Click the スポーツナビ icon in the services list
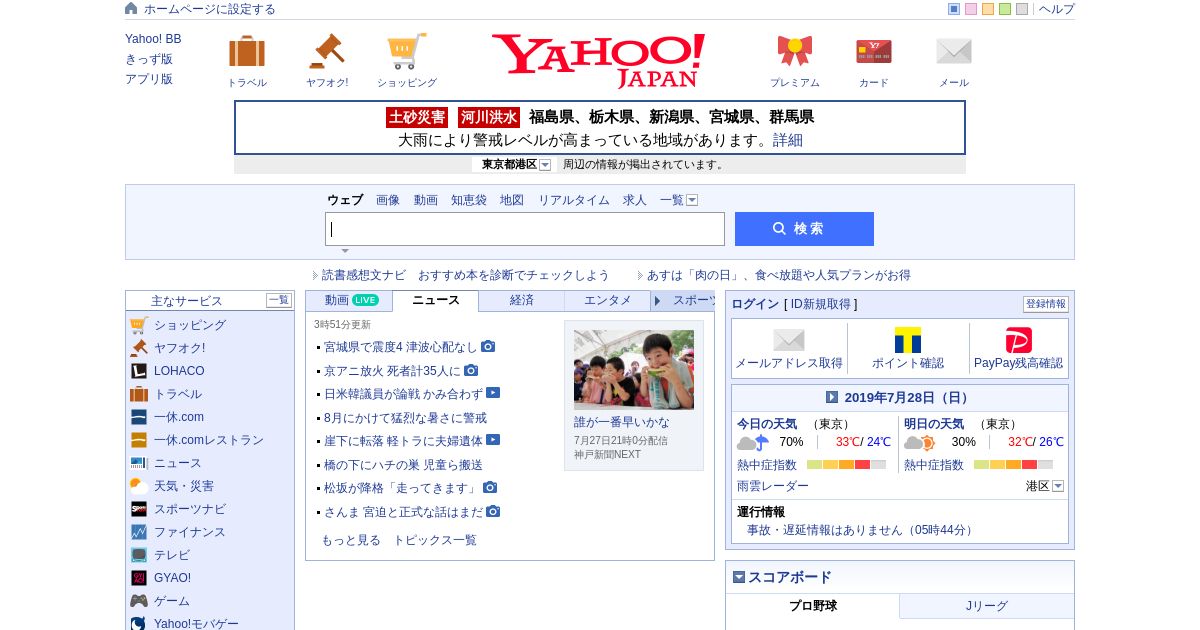 click(139, 509)
